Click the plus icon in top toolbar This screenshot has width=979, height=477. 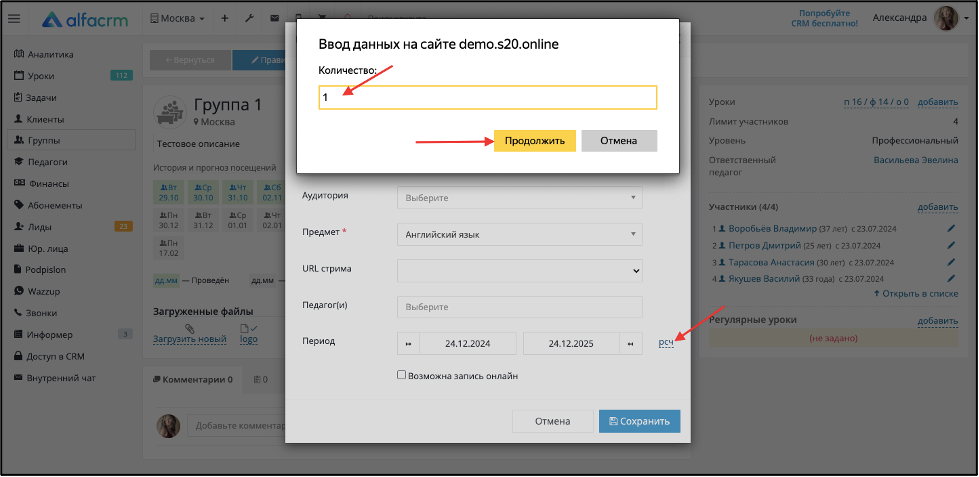[225, 19]
